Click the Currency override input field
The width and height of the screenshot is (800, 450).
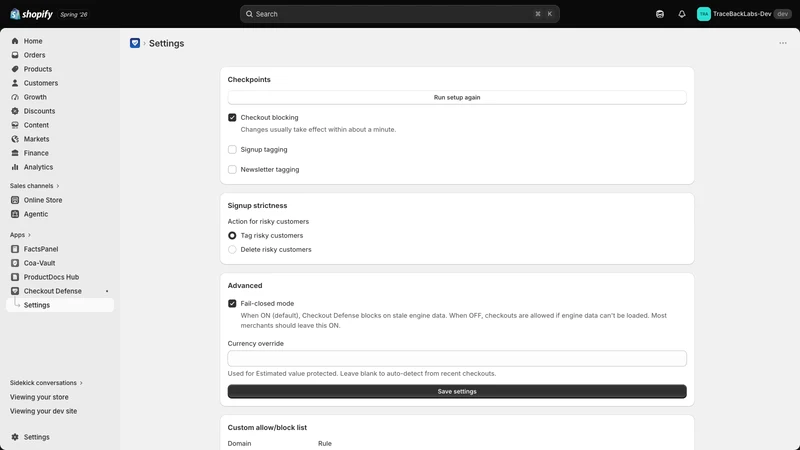[x=457, y=358]
